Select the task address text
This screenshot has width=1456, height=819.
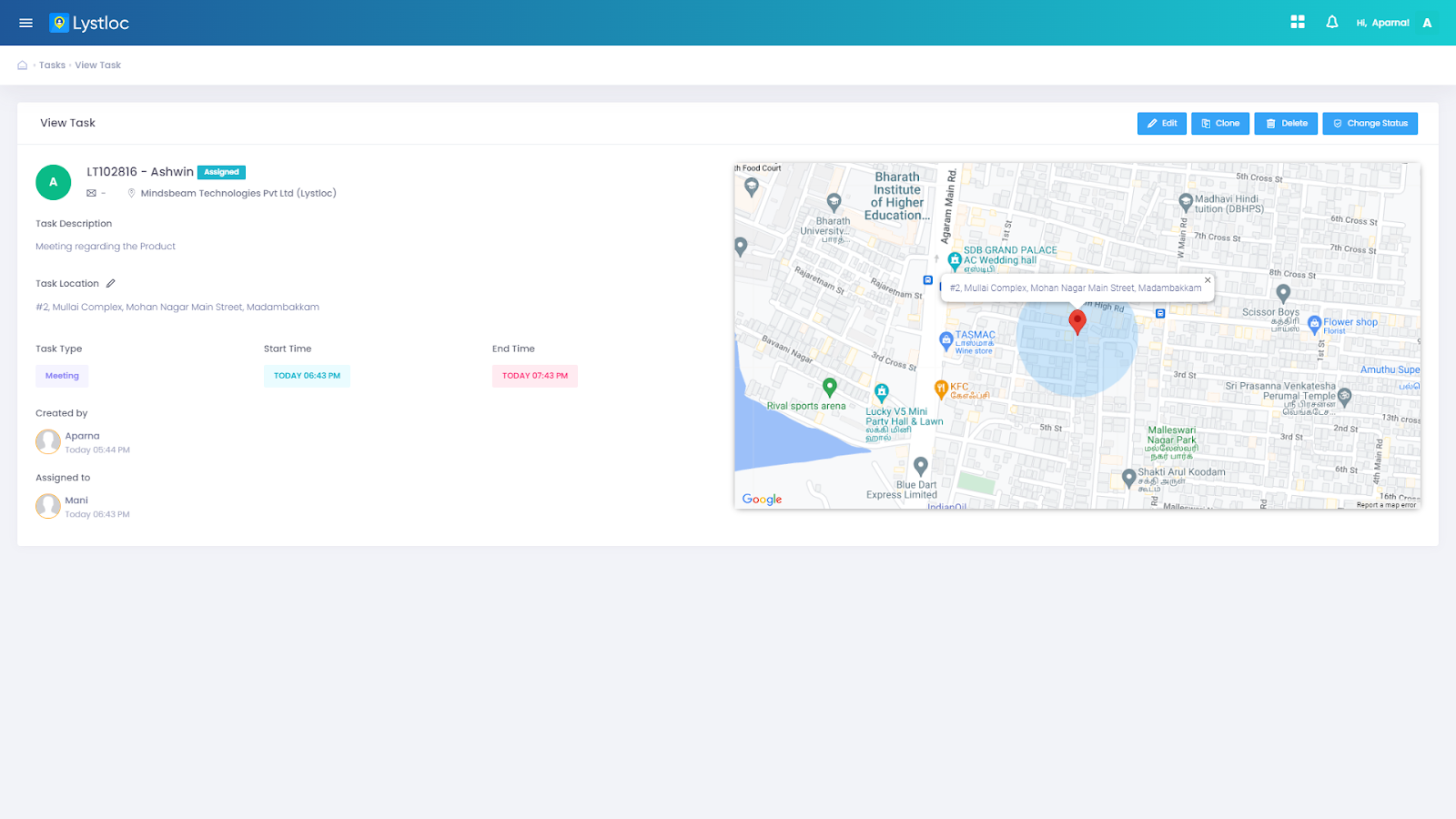coord(177,308)
